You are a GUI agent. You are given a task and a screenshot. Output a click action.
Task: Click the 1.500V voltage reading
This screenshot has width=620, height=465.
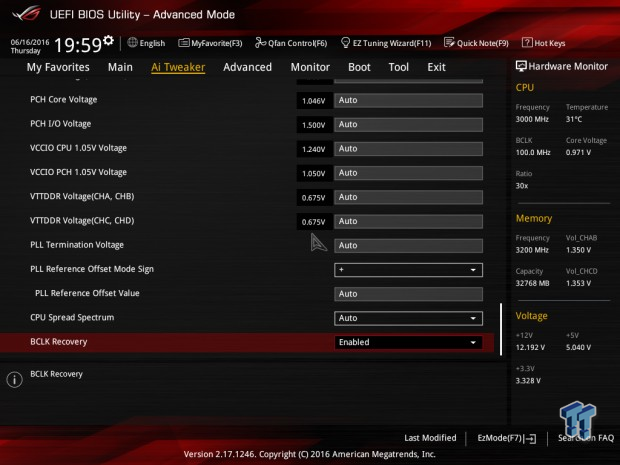coord(314,125)
